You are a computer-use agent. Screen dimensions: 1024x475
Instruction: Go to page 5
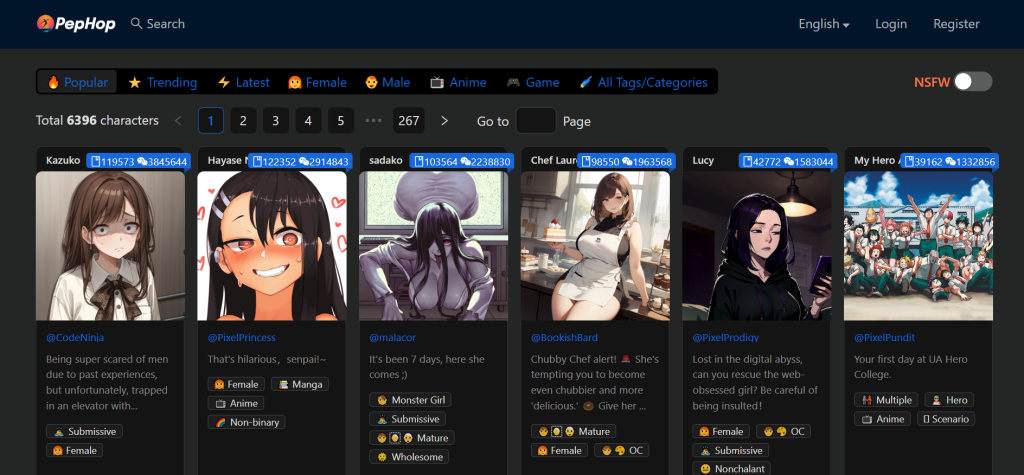tap(341, 121)
